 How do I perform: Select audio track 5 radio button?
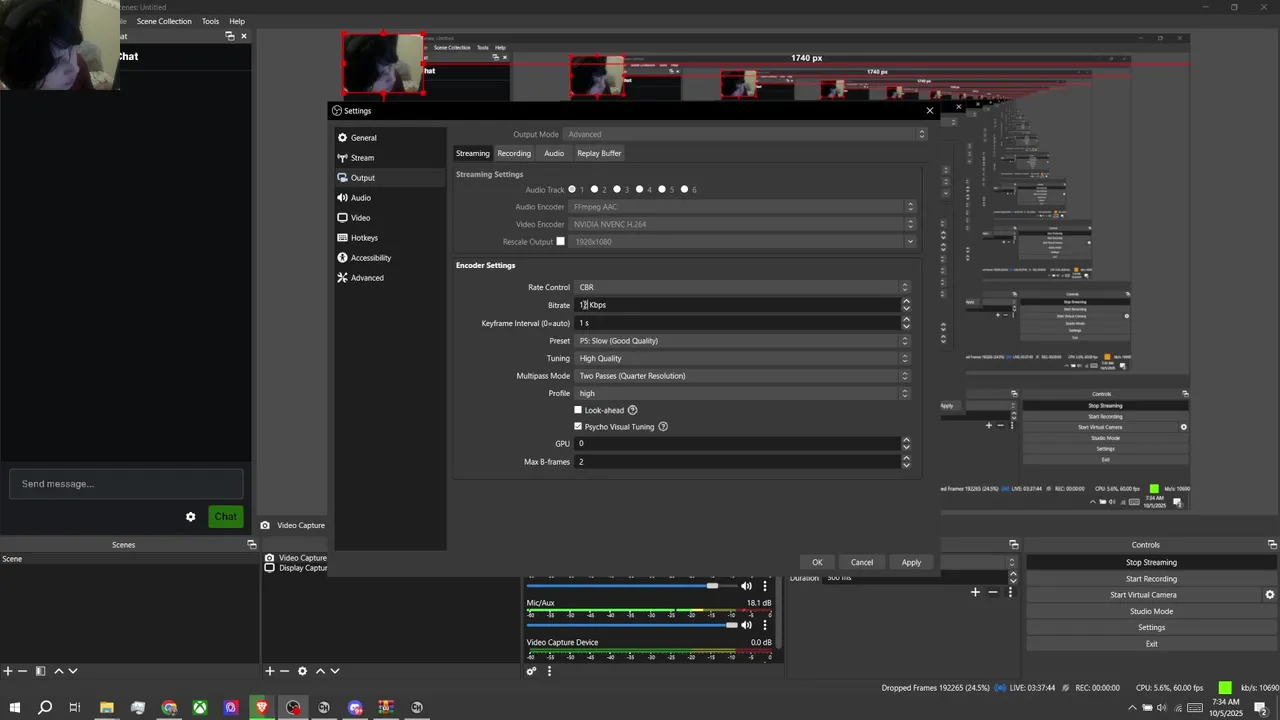662,189
